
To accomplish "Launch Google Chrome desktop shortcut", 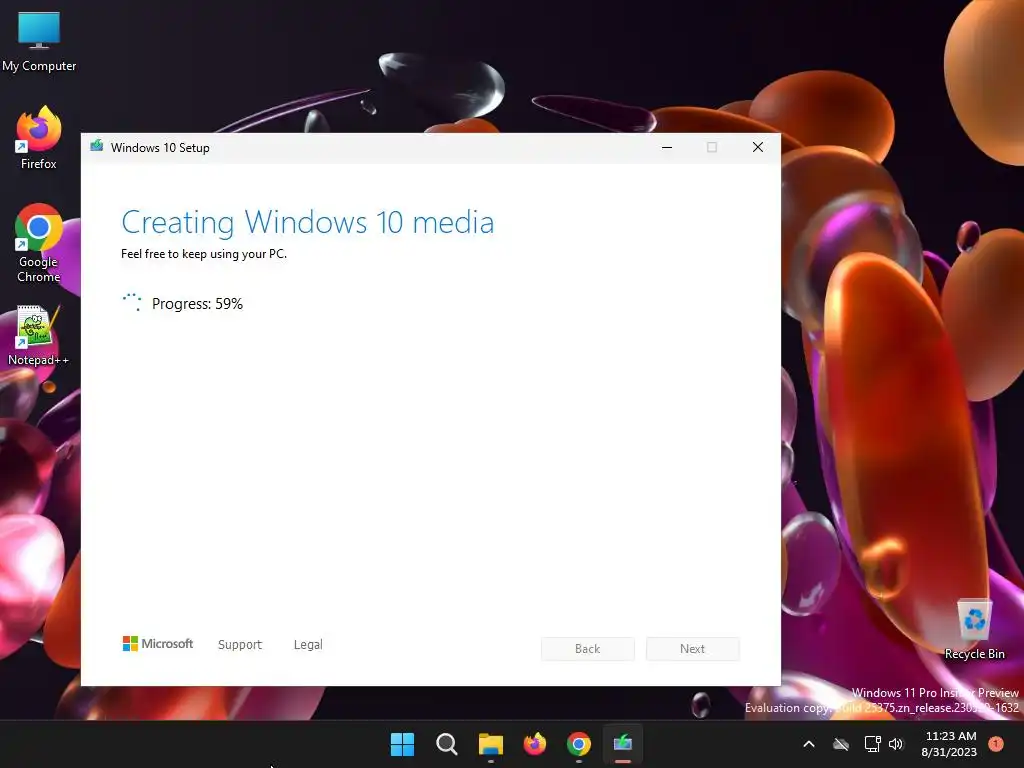I will [39, 244].
